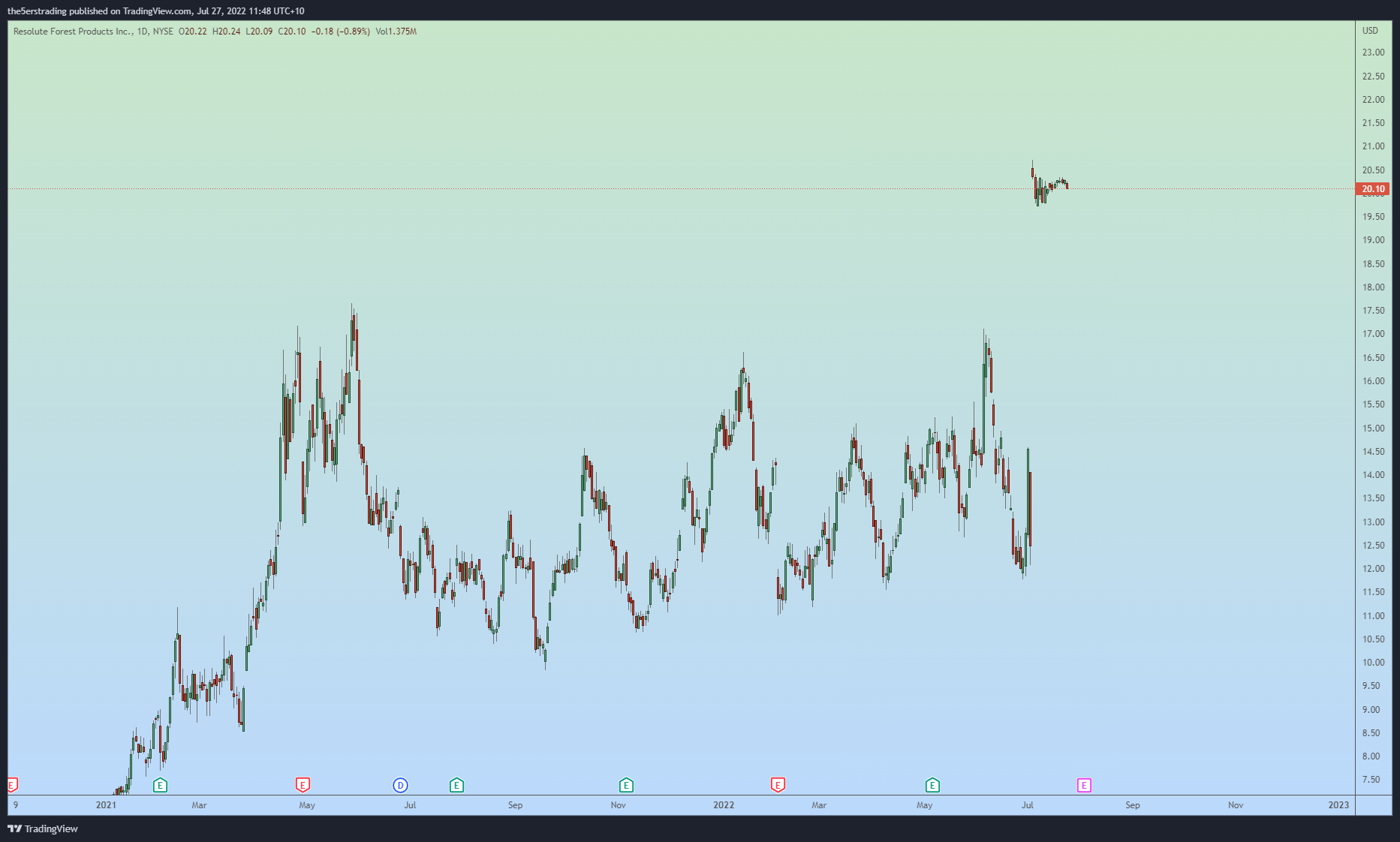
Task: Click the 17.50 price axis label
Action: click(1373, 311)
